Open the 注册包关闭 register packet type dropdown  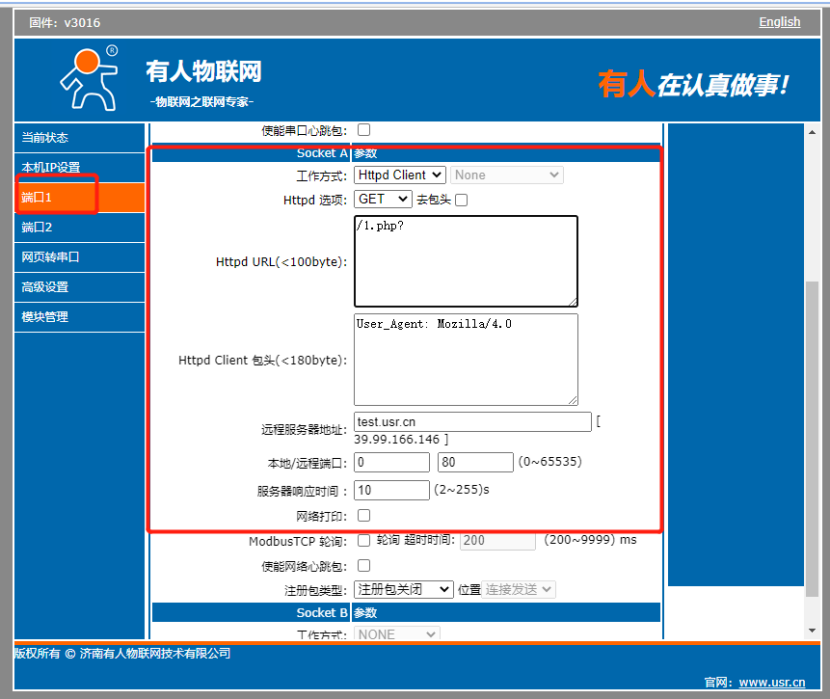click(404, 590)
